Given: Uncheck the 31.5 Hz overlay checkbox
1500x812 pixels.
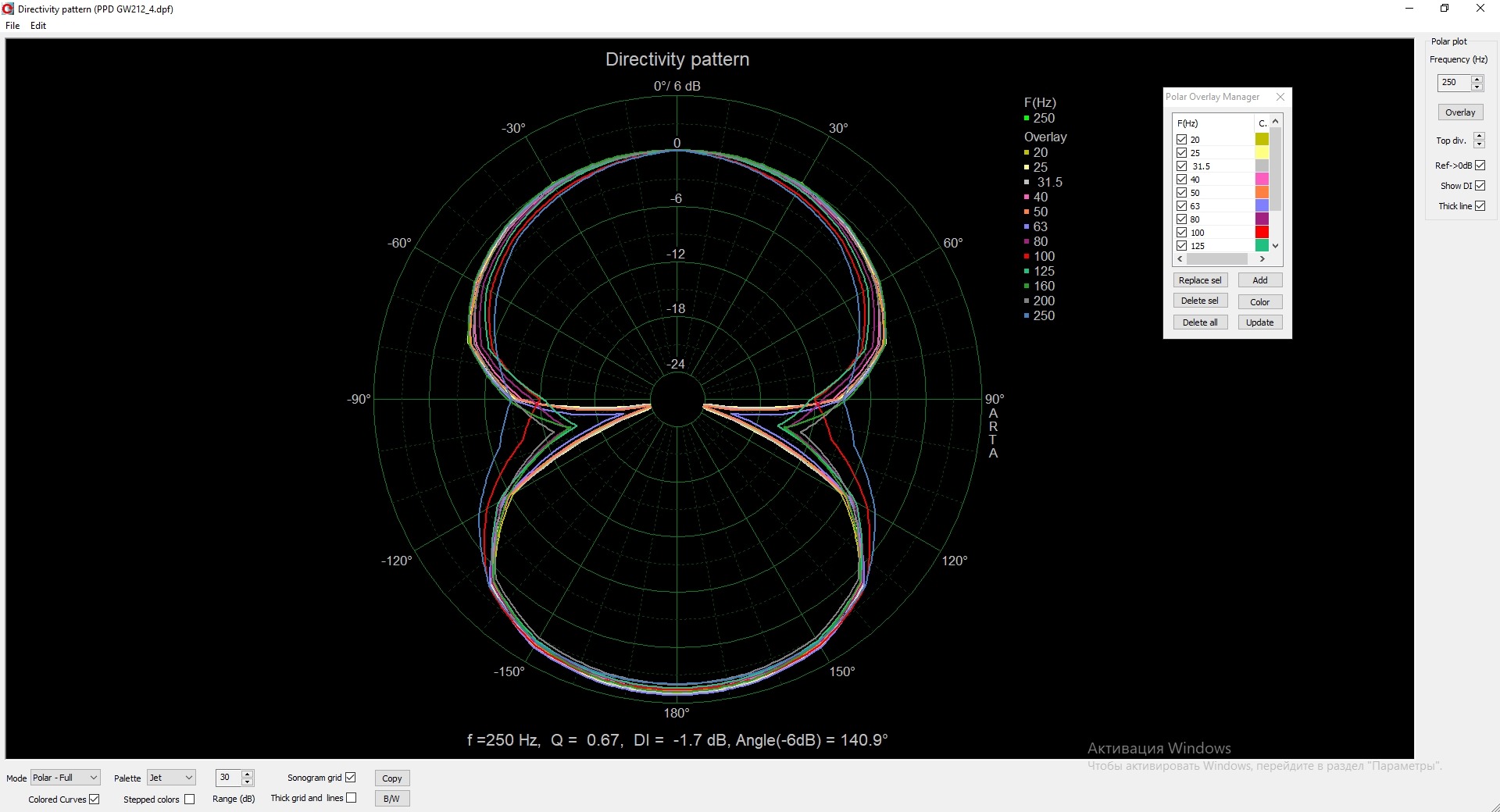Looking at the screenshot, I should [x=1181, y=166].
